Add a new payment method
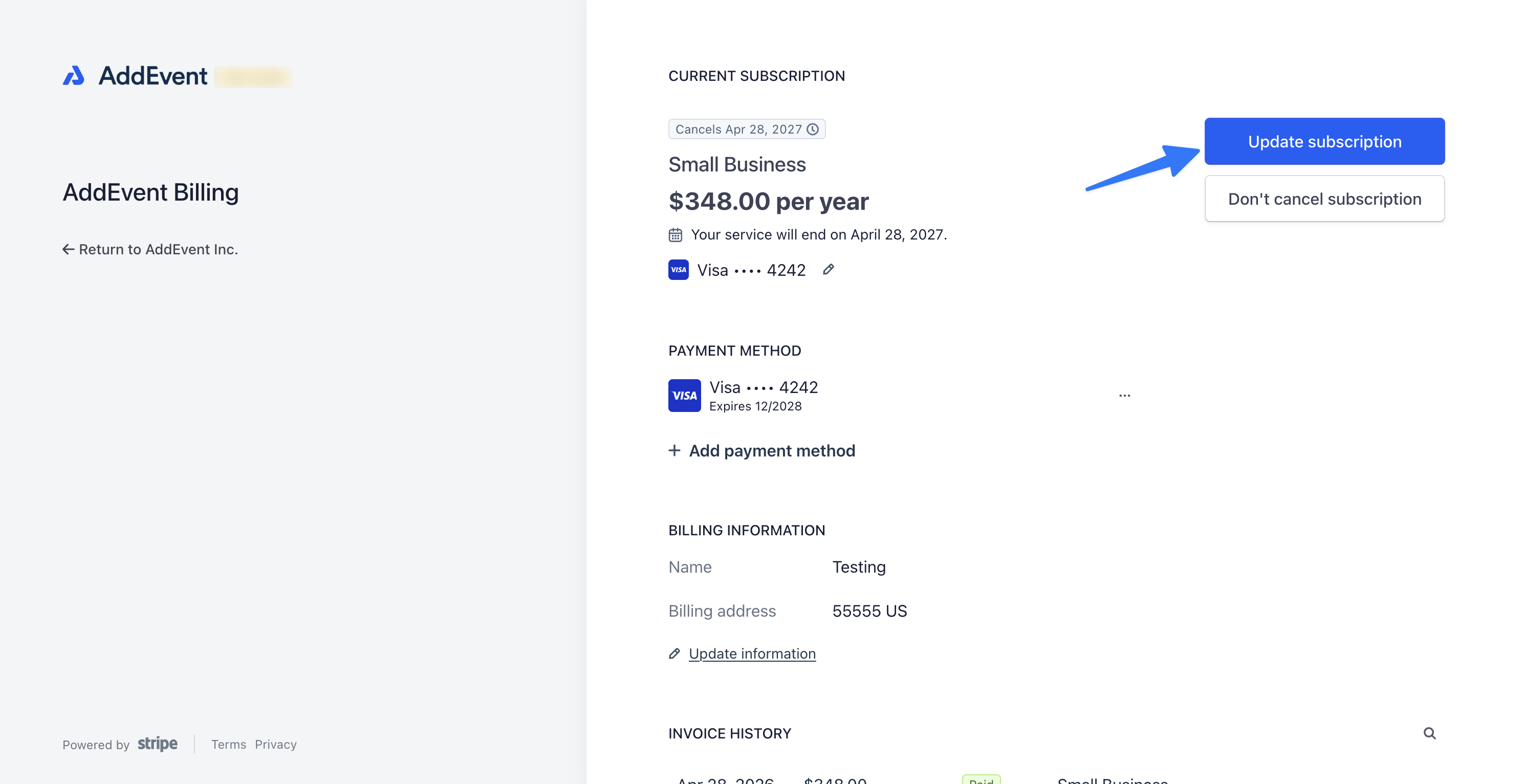The image size is (1524, 784). point(761,451)
